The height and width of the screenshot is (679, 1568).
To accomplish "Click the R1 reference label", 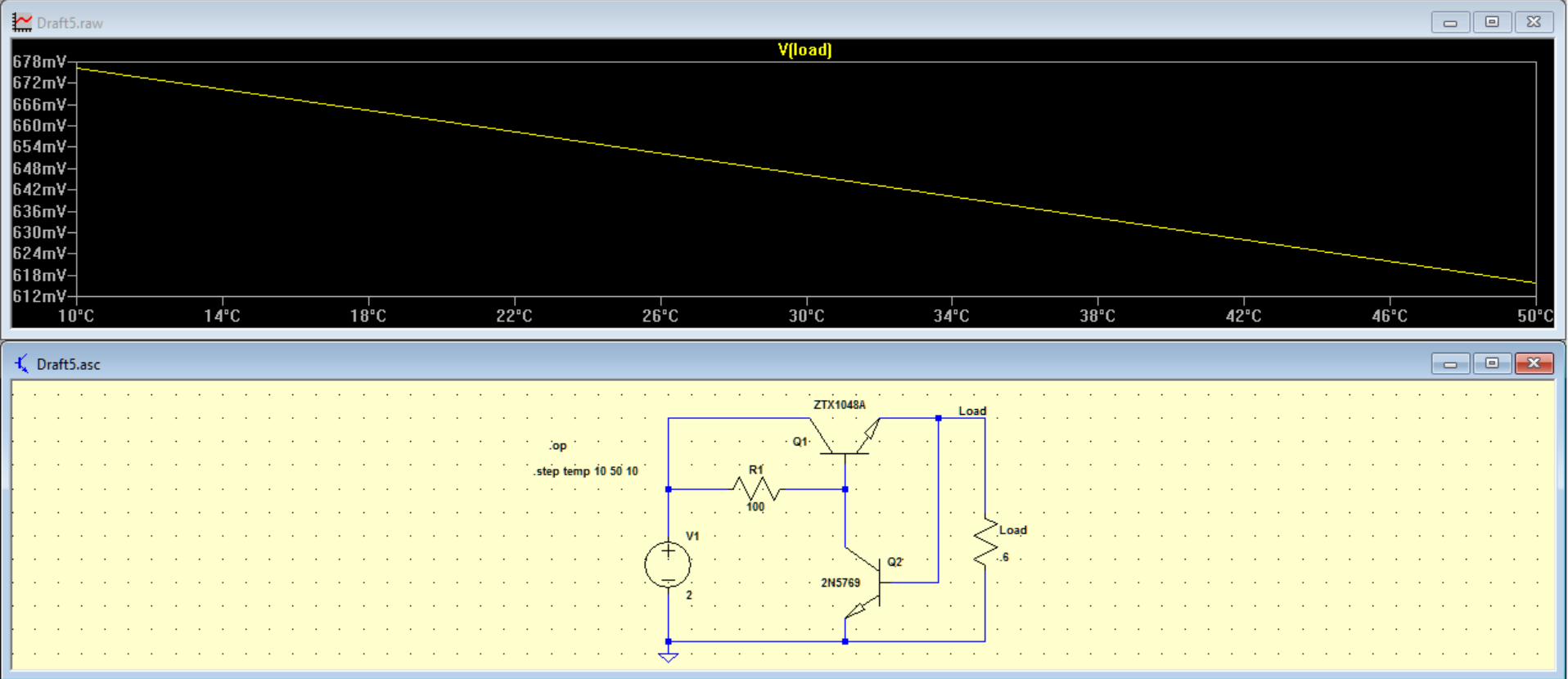I will point(755,470).
